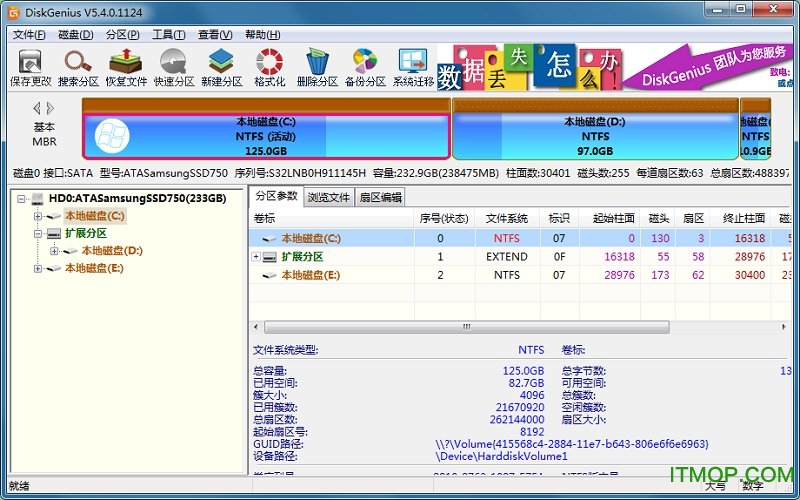Select 本地磁盘(E:) row in partition table
The width and height of the screenshot is (800, 500).
(520, 275)
